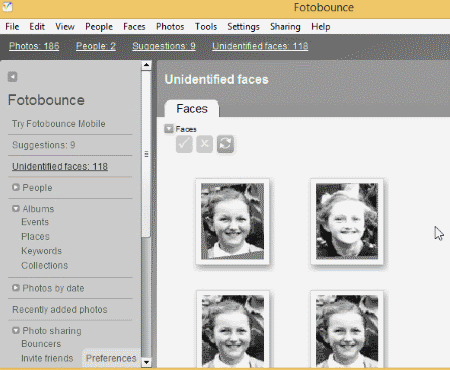Open Recently added photos
The image size is (450, 370).
(60, 310)
